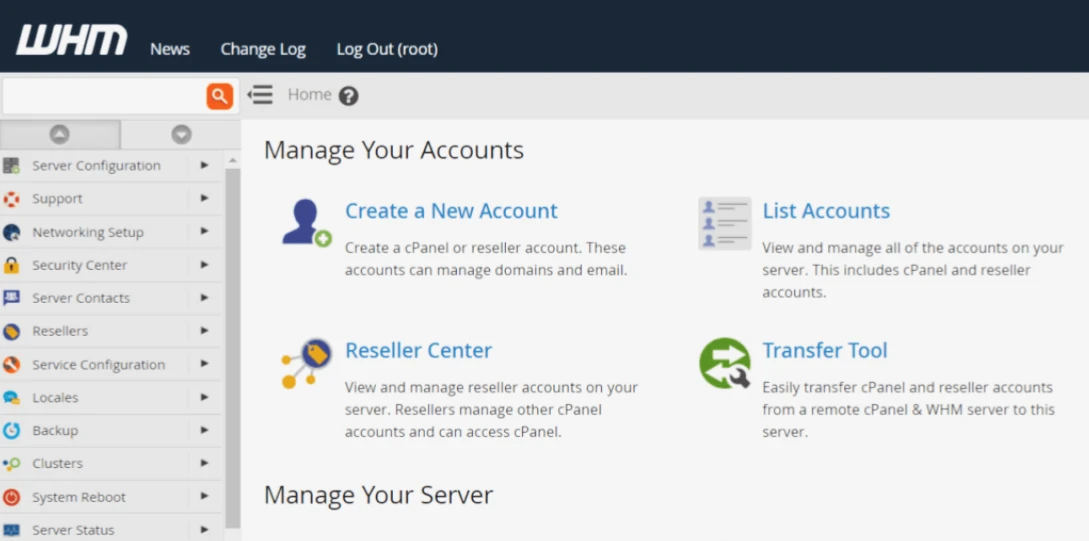The image size is (1089, 541).
Task: Expand the Service Configuration arrow
Action: 204,364
